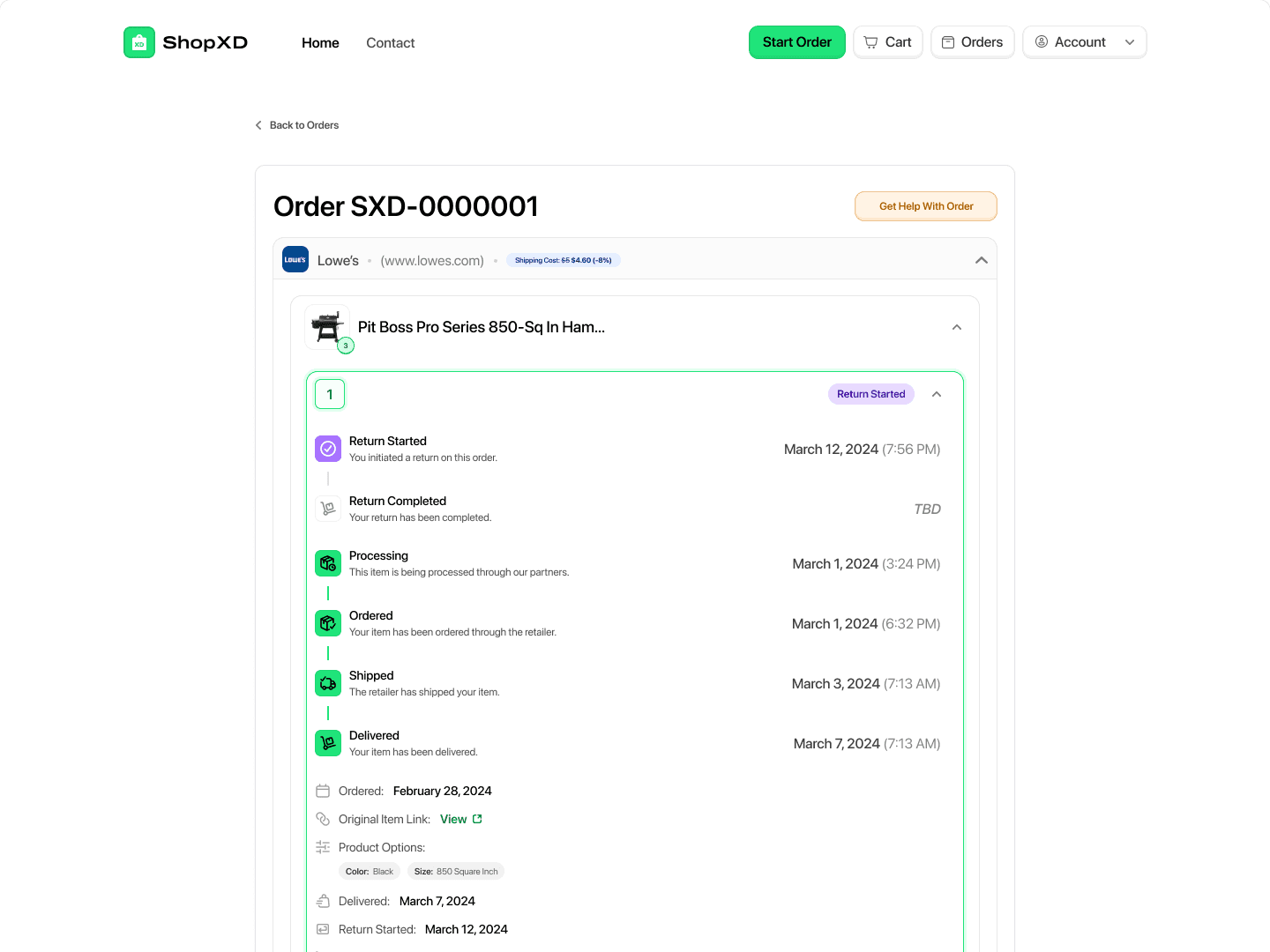Screen dimensions: 1270x952
Task: Open the Orders page
Action: 973,42
